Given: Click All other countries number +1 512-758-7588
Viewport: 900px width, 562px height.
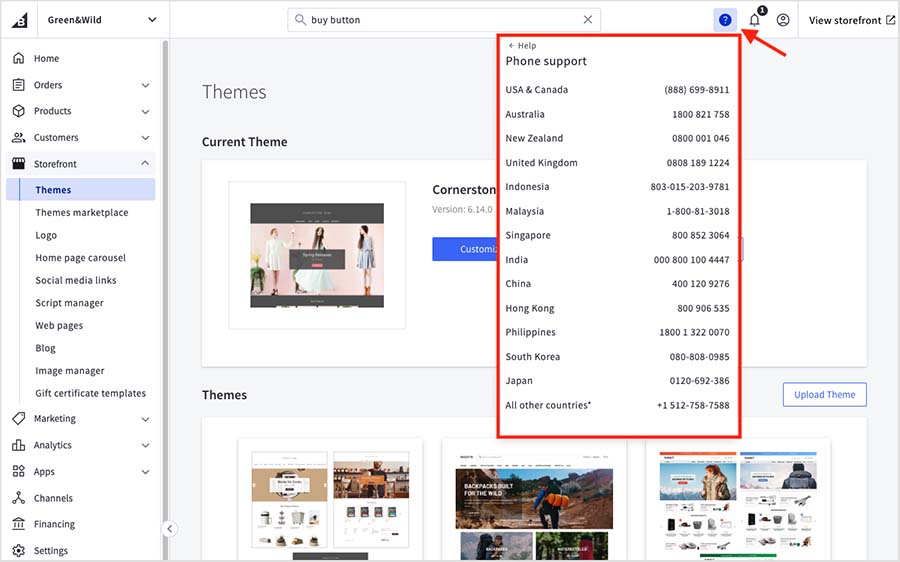Looking at the screenshot, I should click(693, 405).
